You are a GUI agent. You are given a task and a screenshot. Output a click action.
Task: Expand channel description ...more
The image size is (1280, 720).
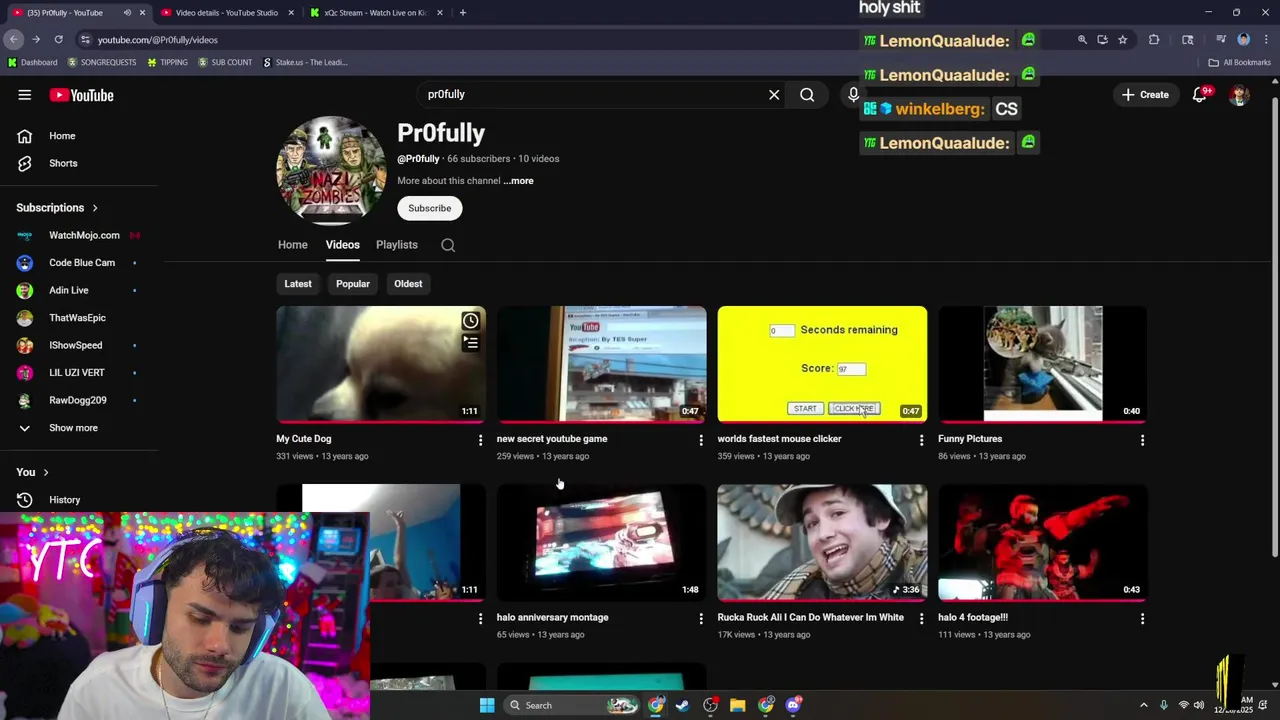(518, 181)
